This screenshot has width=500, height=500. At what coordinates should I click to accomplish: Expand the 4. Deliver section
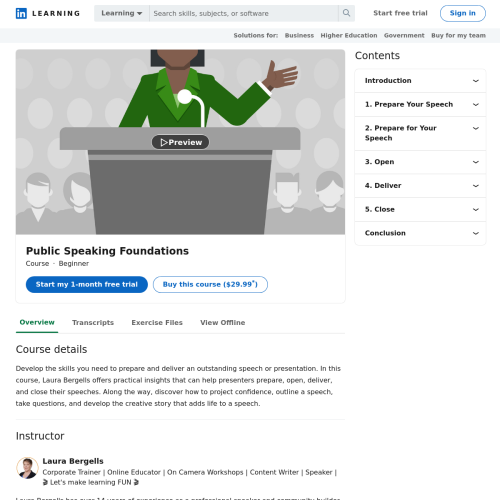tap(420, 186)
